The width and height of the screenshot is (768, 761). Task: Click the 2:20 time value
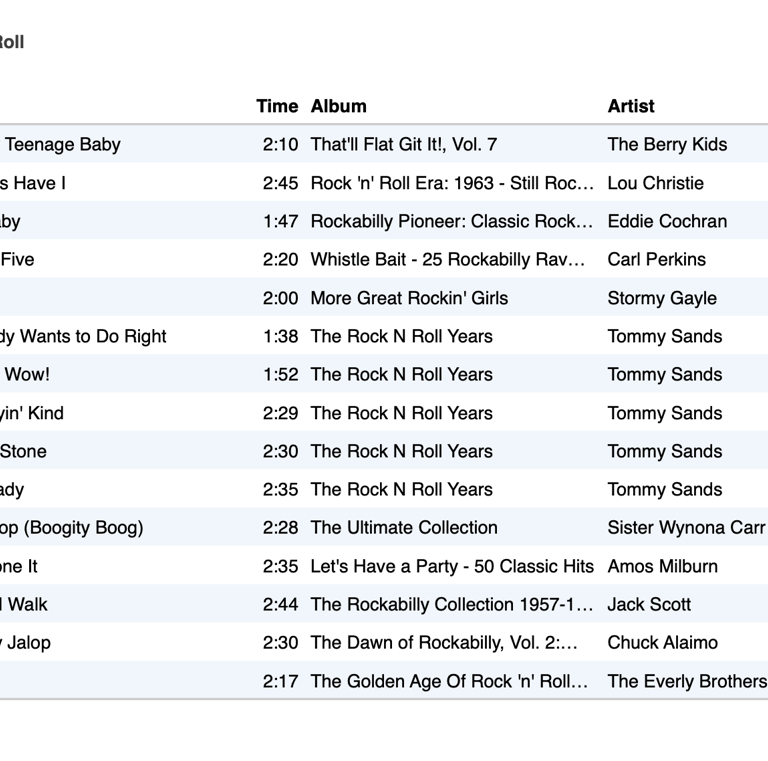(280, 260)
